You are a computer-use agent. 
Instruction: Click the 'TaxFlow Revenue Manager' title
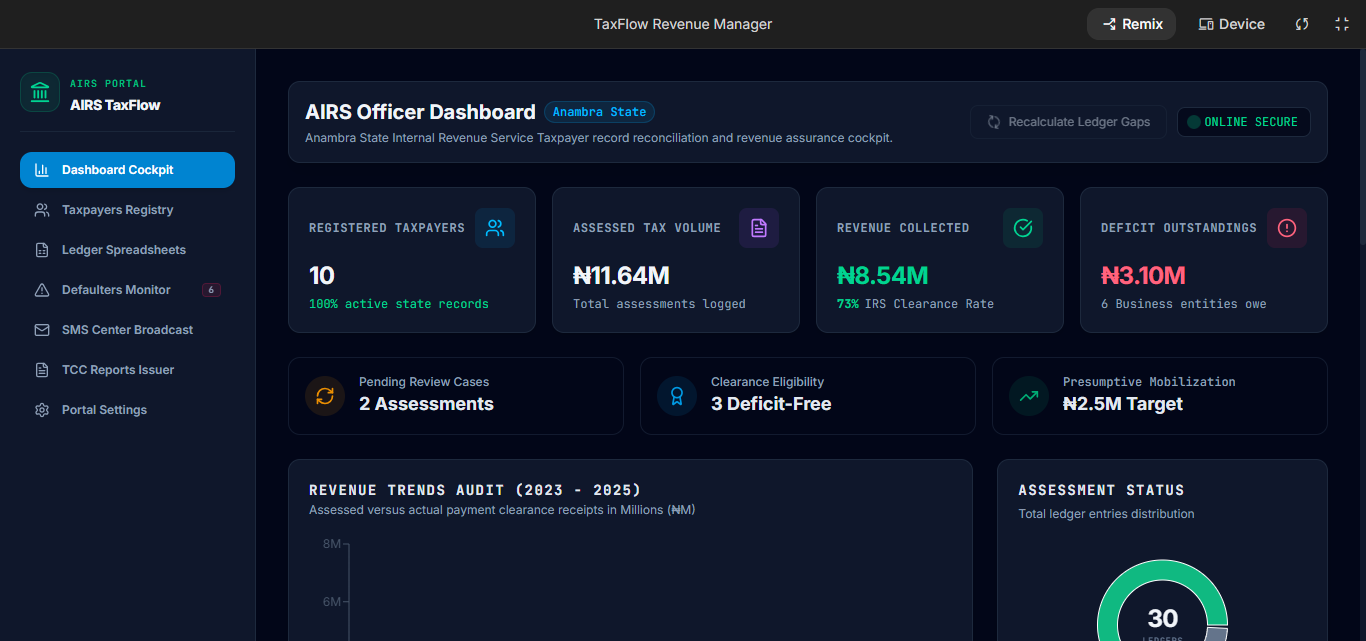click(683, 24)
